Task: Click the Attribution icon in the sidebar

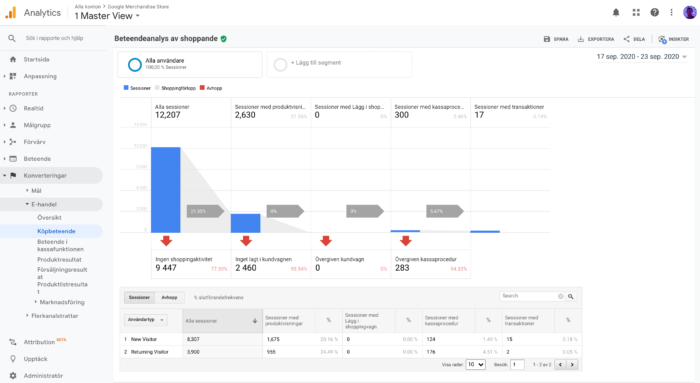Action: [13, 342]
